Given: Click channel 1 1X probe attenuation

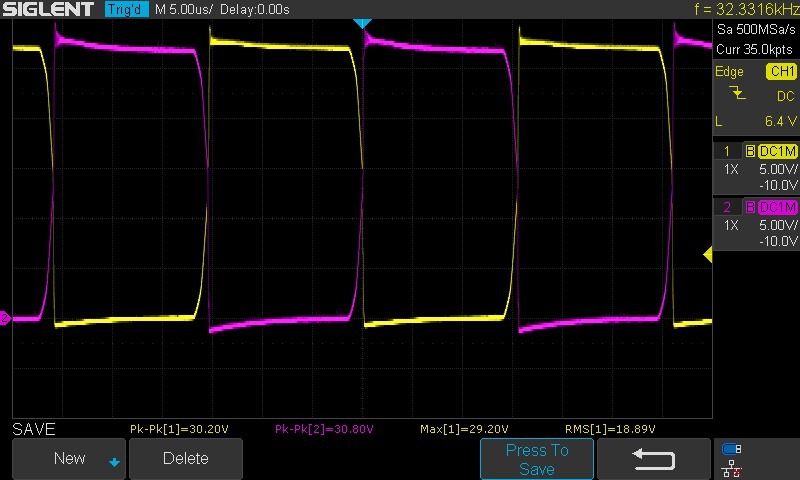Looking at the screenshot, I should pyautogui.click(x=731, y=169).
